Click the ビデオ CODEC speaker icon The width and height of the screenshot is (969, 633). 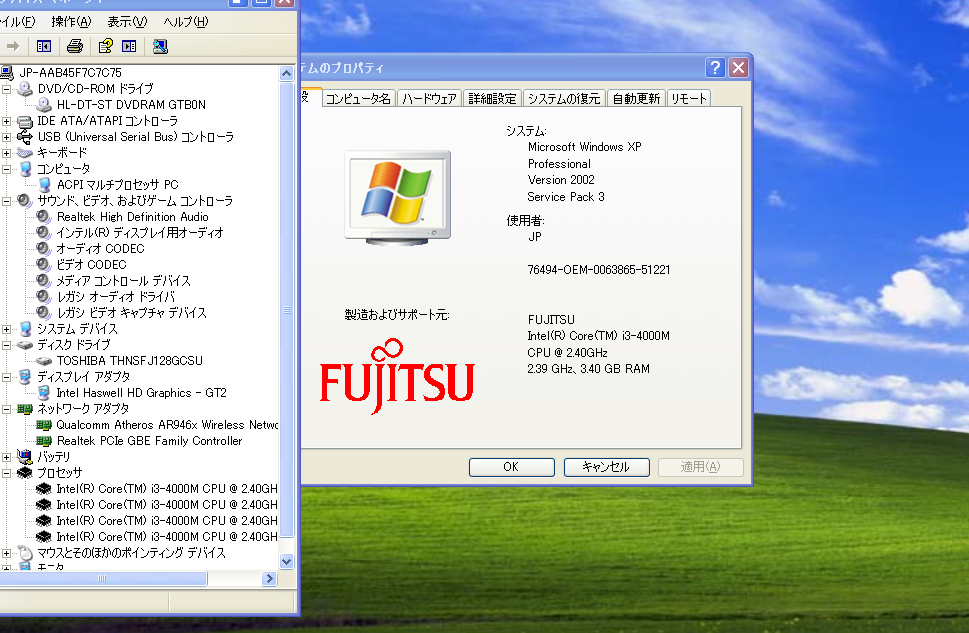43,265
